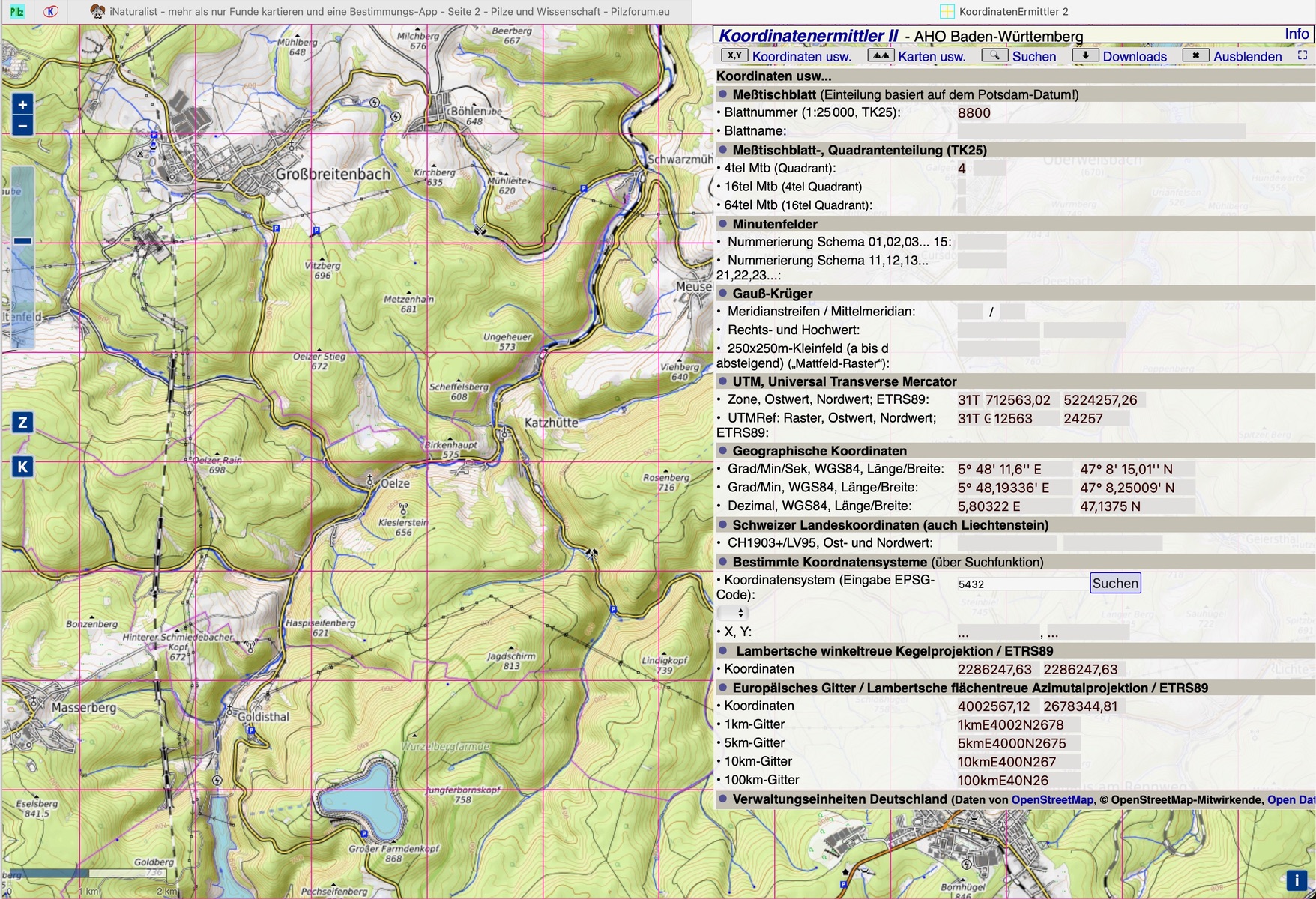1316x899 pixels.
Task: Click the Downloads arrow icon
Action: 1085,56
